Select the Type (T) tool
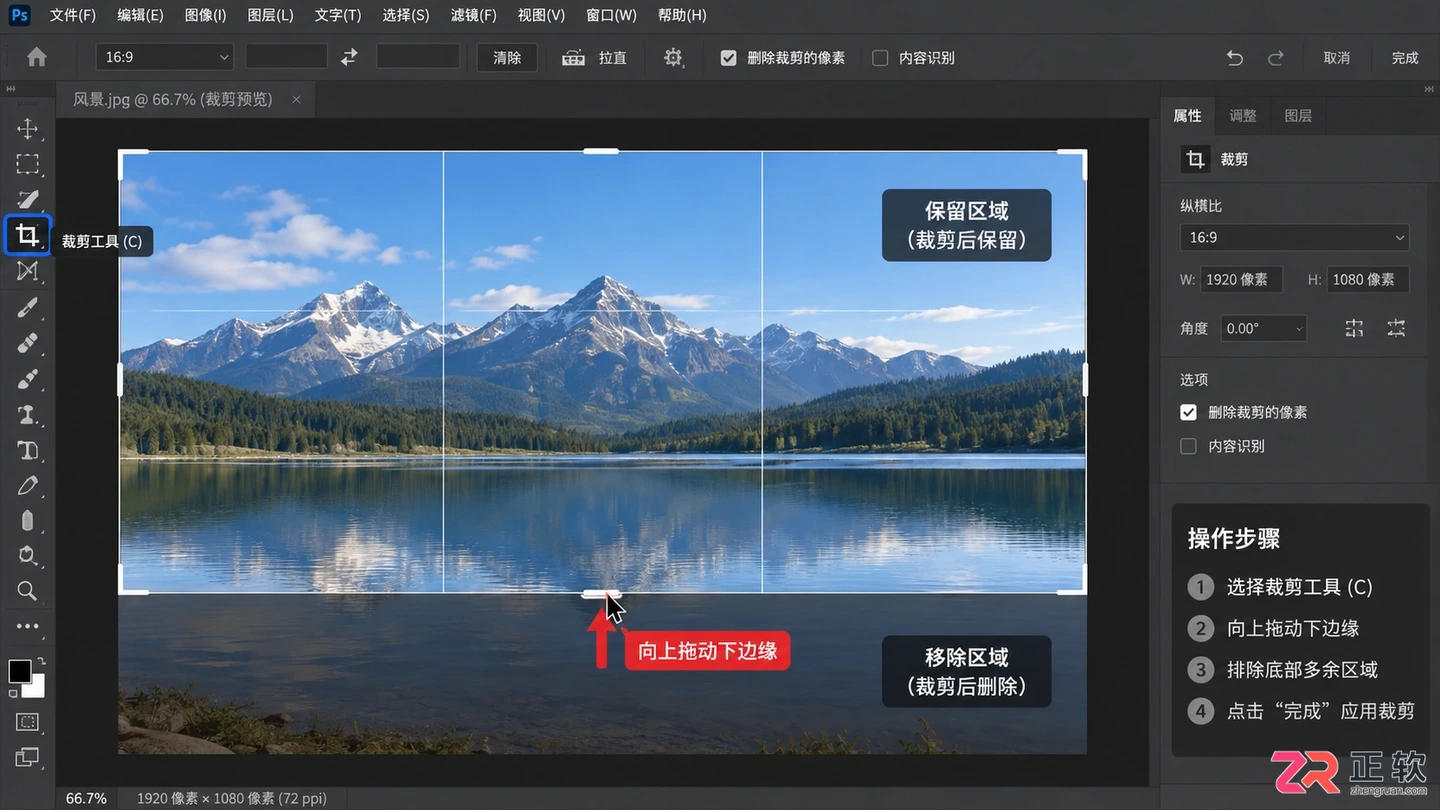This screenshot has width=1440, height=810. [27, 451]
